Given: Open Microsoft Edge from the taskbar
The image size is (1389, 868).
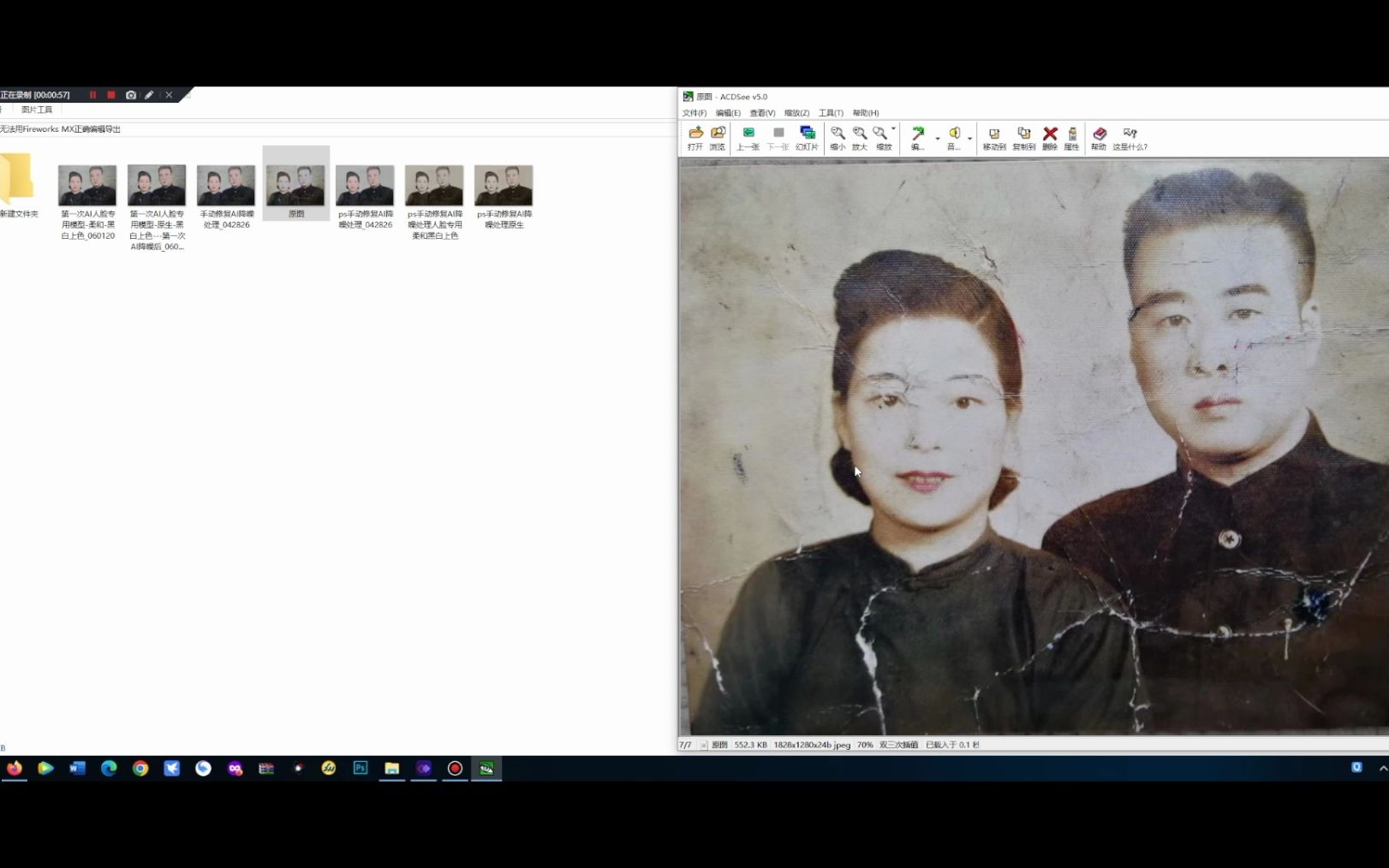Looking at the screenshot, I should pos(109,769).
